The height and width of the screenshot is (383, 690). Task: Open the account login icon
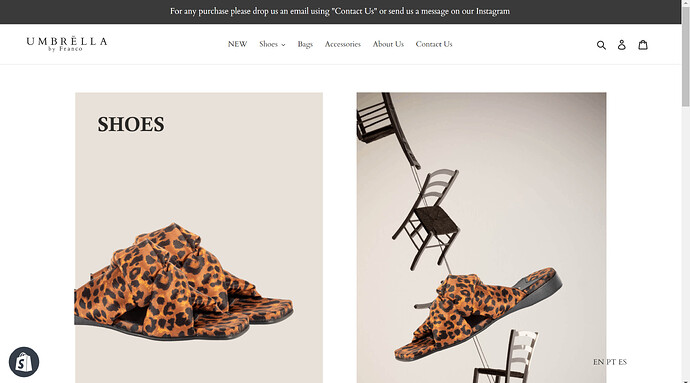621,44
